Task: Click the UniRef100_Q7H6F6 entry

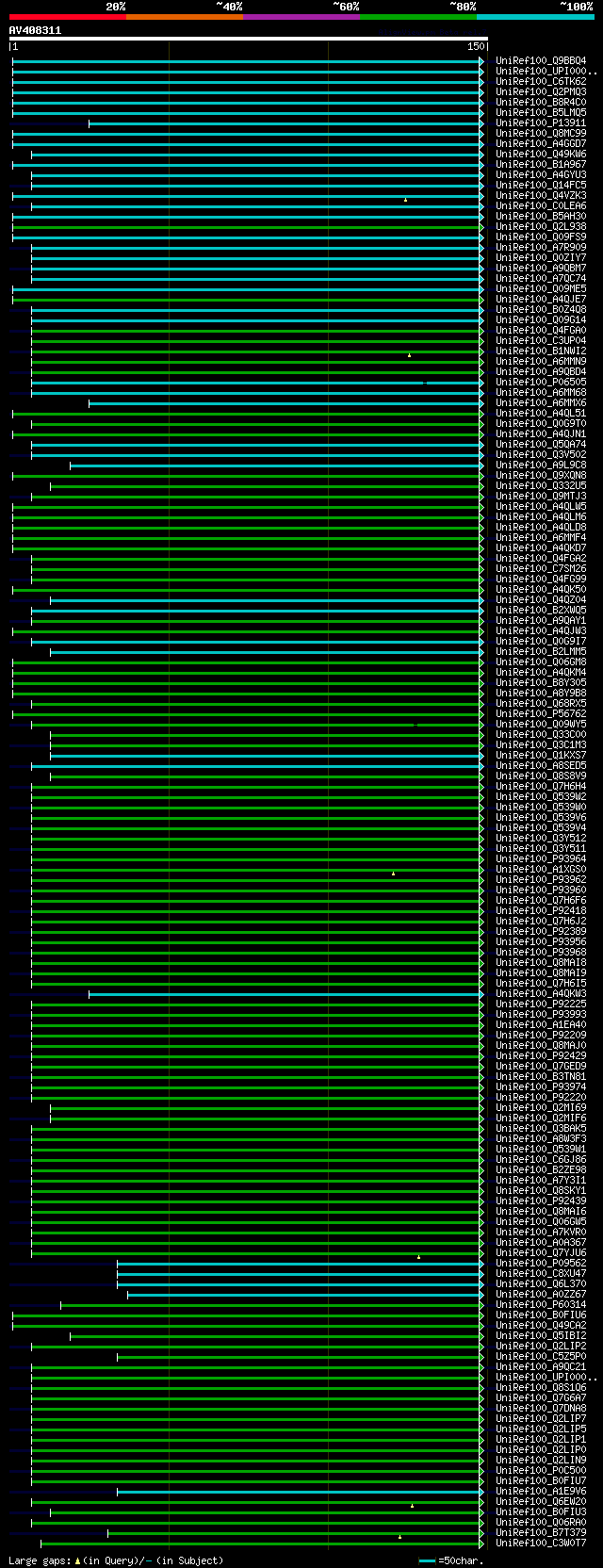Action: [541, 901]
